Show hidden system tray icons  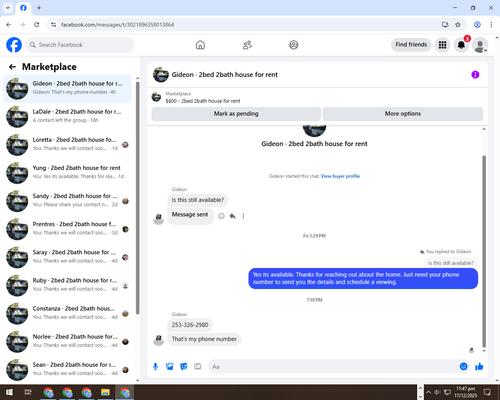pos(429,392)
